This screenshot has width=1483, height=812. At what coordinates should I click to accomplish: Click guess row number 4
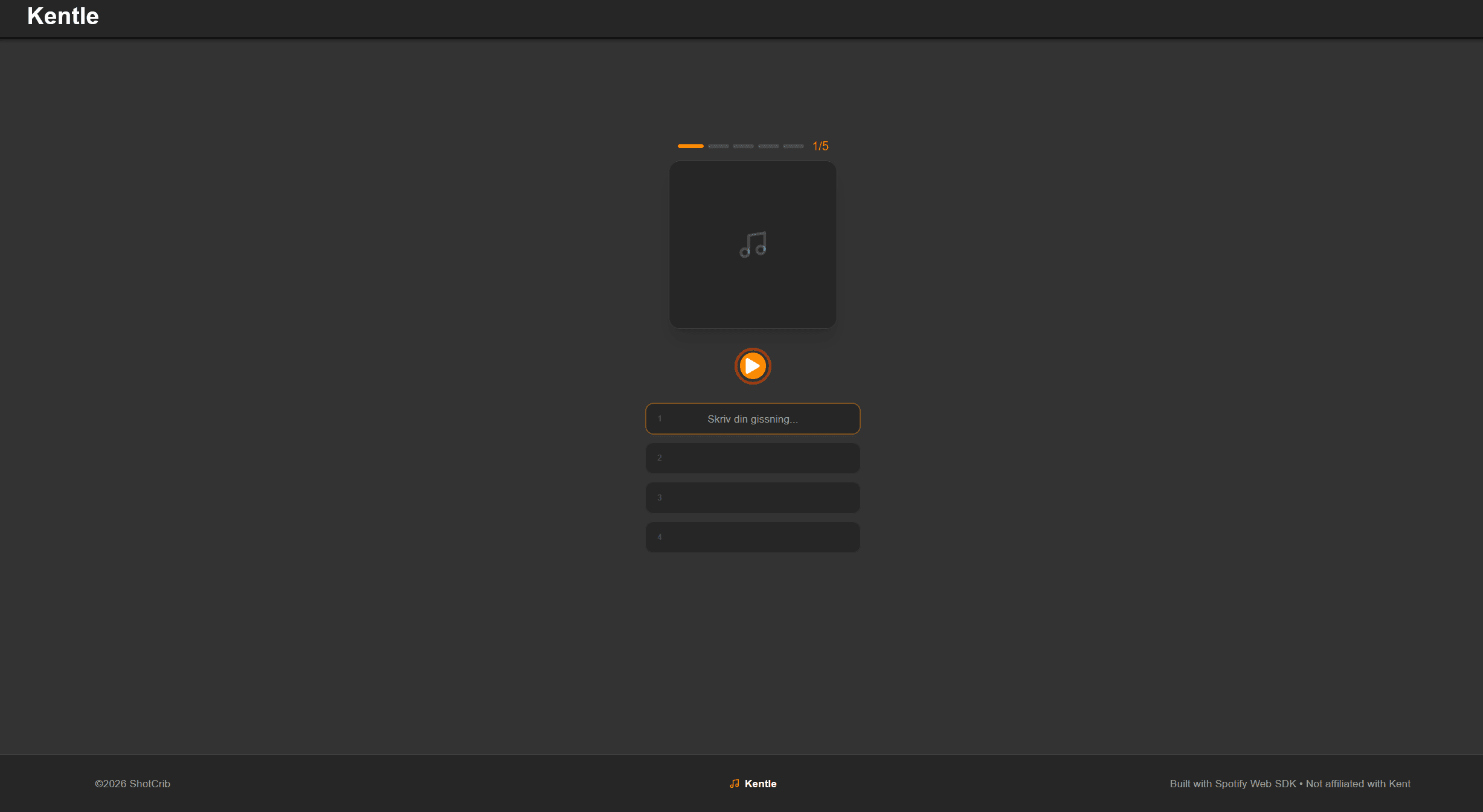(753, 537)
